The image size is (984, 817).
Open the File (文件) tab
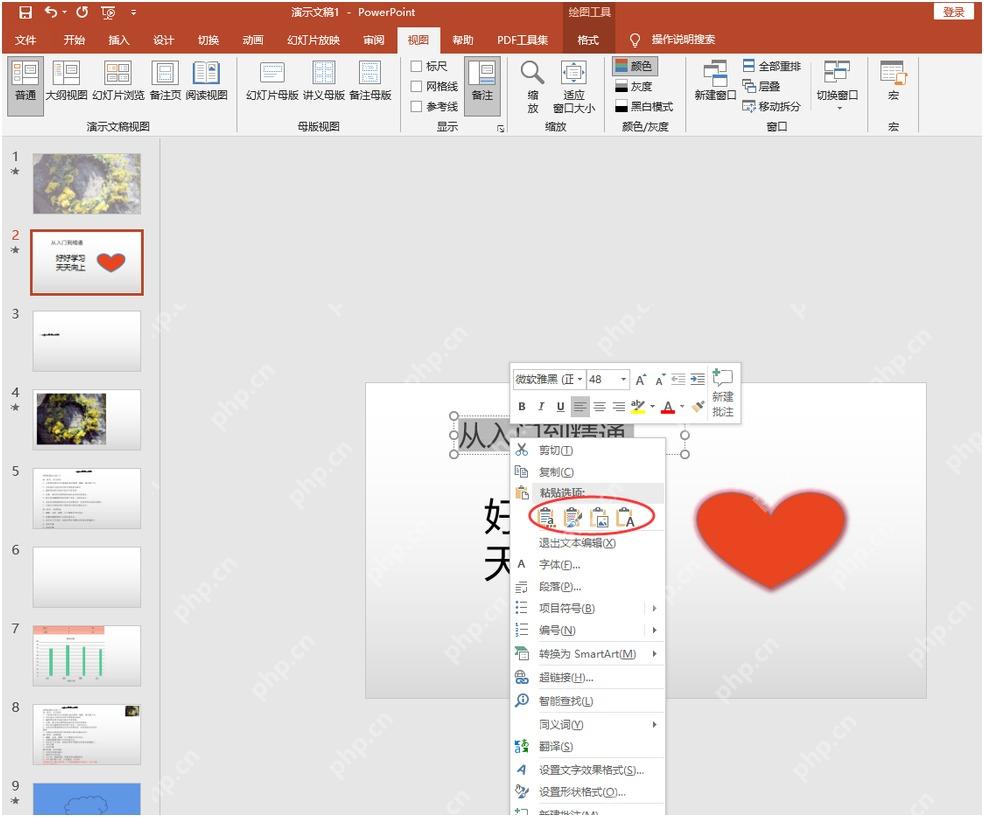pos(26,40)
